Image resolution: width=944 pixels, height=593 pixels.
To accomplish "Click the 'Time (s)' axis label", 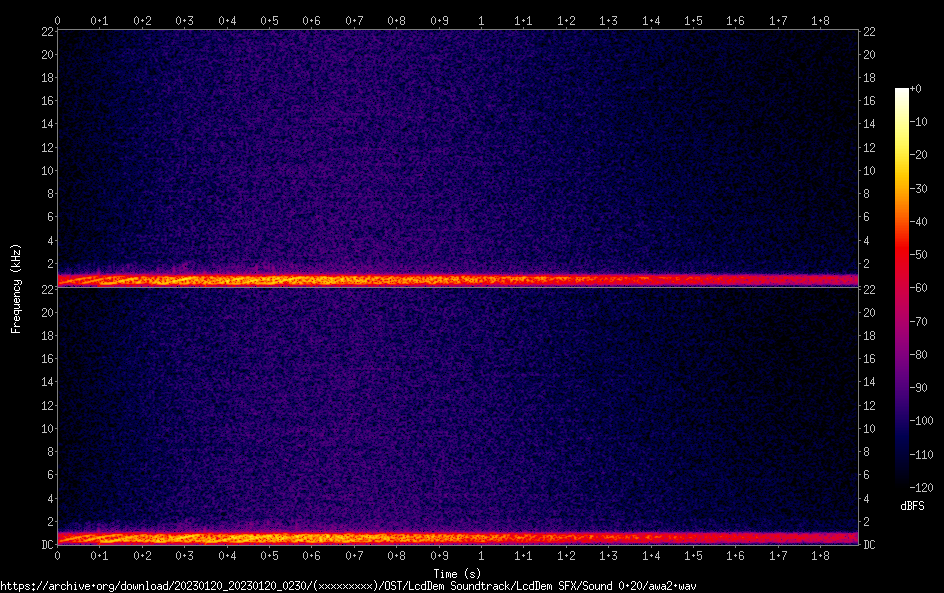I will coord(458,573).
